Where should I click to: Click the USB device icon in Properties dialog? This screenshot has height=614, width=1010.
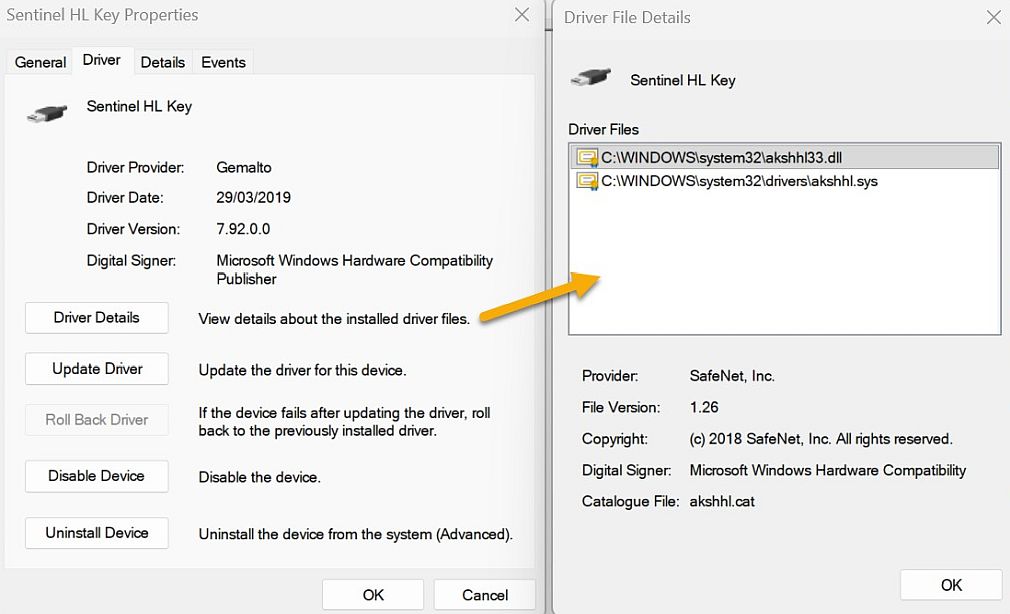click(46, 113)
